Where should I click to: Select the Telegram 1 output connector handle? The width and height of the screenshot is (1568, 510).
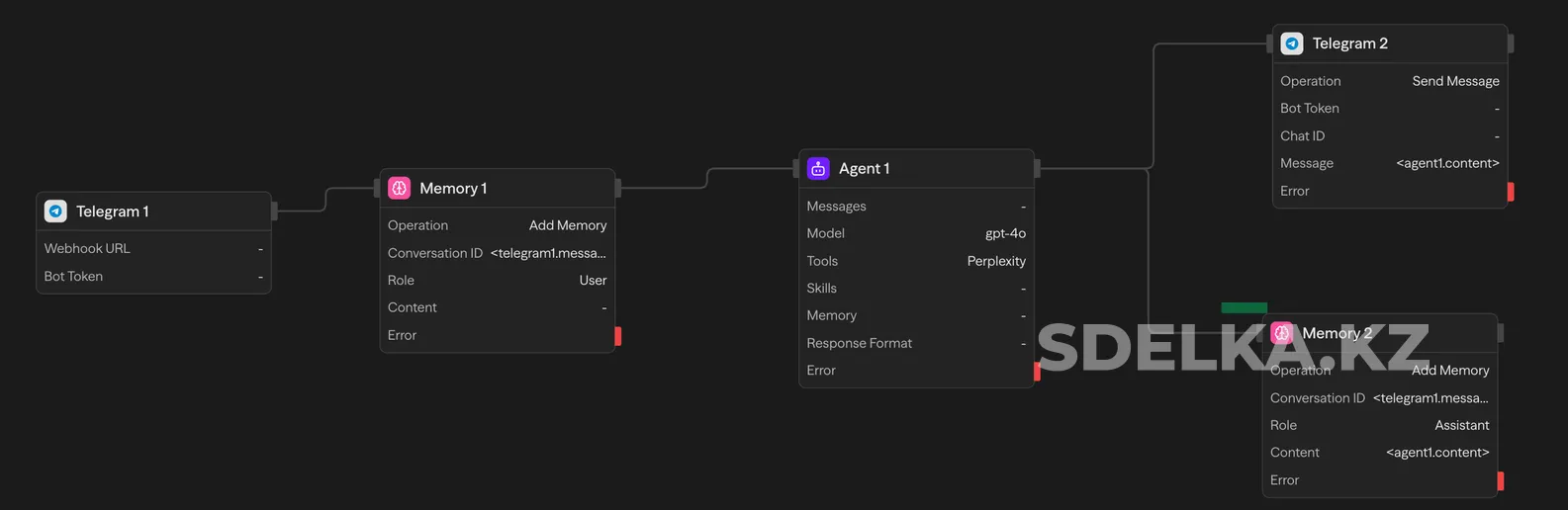tap(274, 211)
